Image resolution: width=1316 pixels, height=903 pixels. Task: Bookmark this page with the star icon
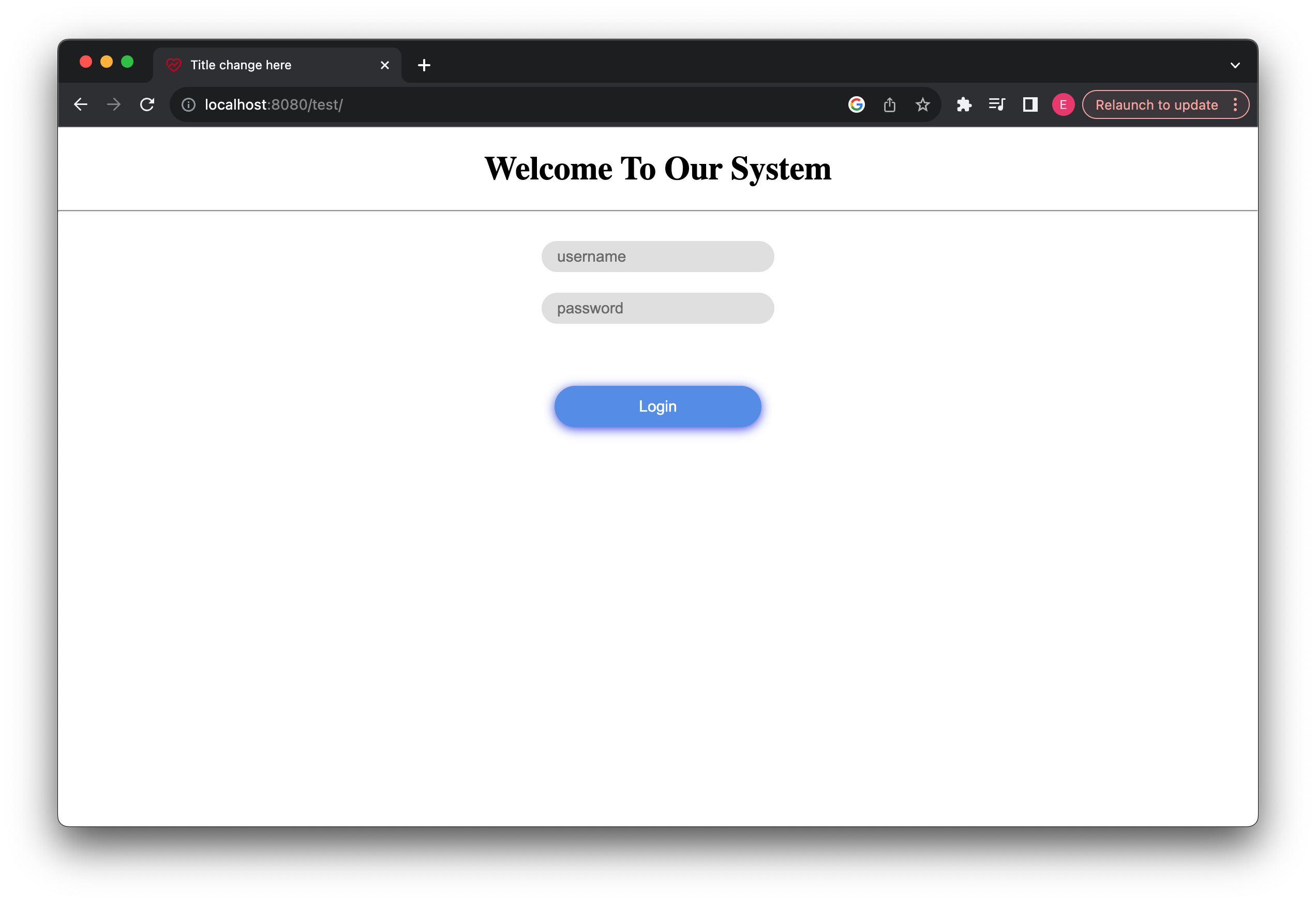(922, 104)
